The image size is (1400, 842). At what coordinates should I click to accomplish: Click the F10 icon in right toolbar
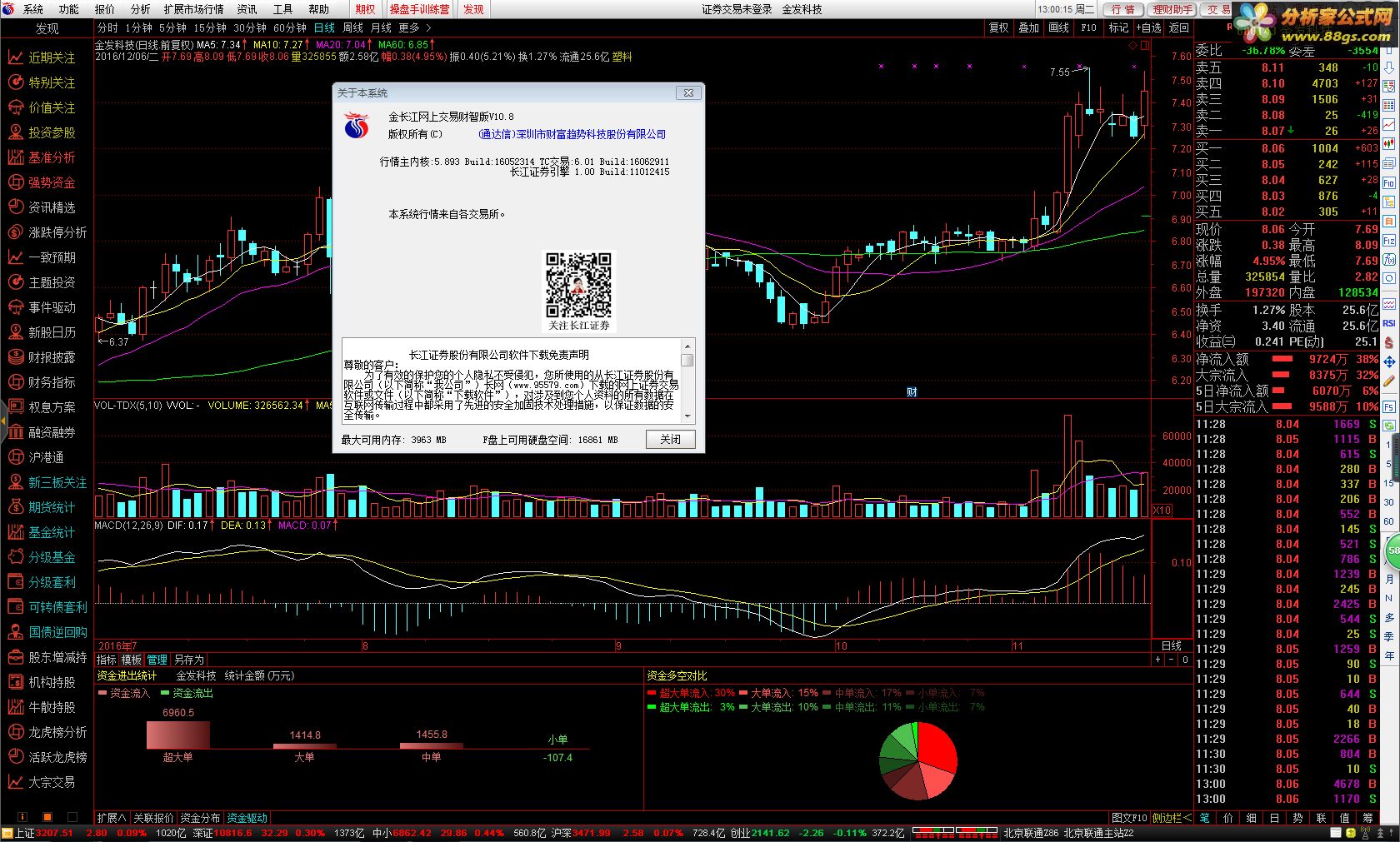[1389, 182]
